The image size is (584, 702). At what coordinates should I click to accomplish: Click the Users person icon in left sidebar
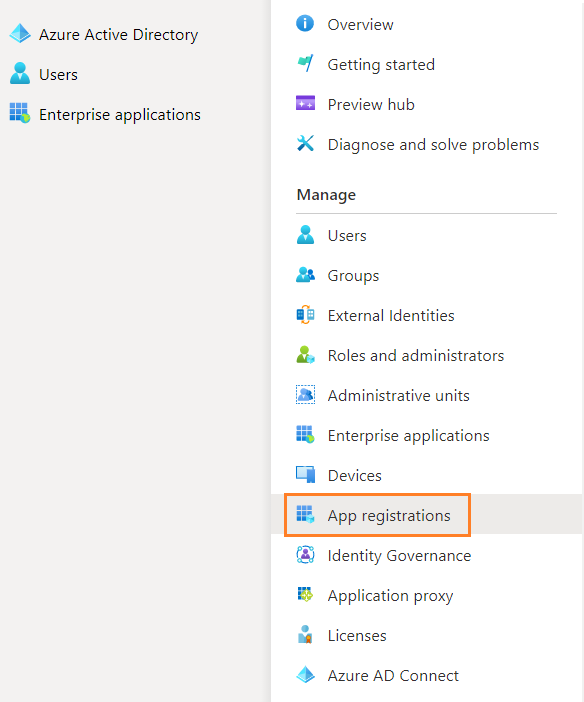[20, 74]
